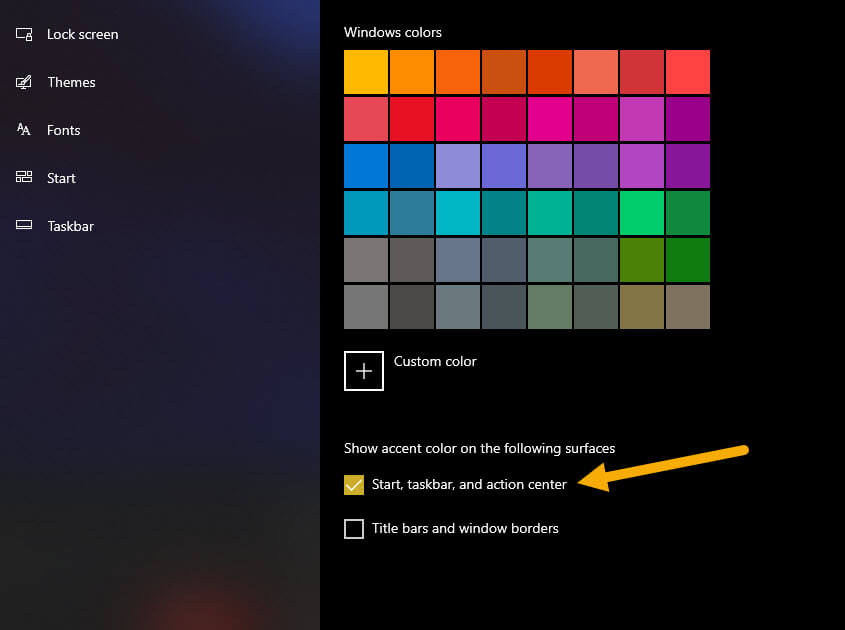
Task: Choose the forest green swatch ending fourth row
Action: pos(688,213)
